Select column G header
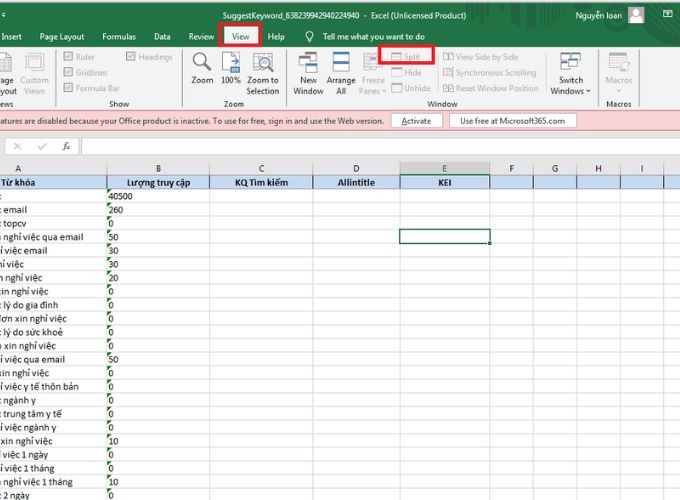The image size is (680, 500). pos(555,168)
